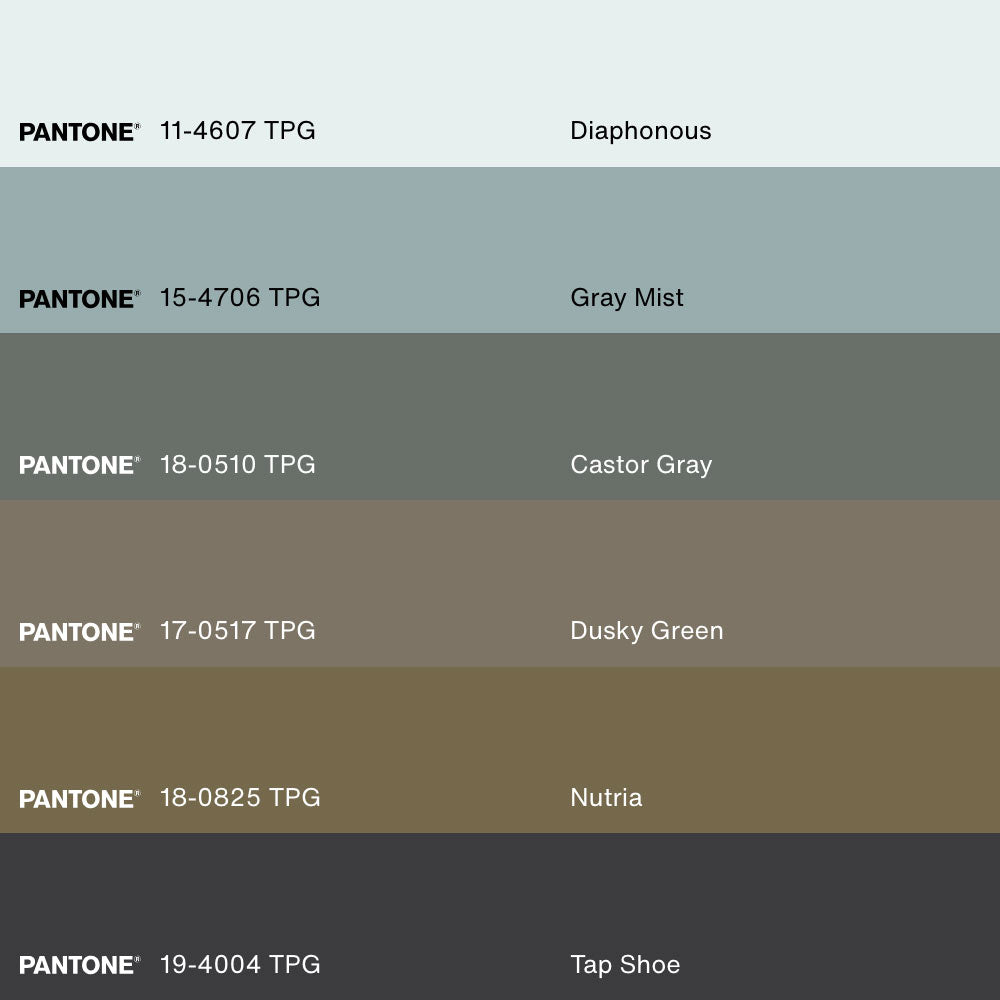
Task: Select the Nutria brown color swatch
Action: [x=500, y=730]
